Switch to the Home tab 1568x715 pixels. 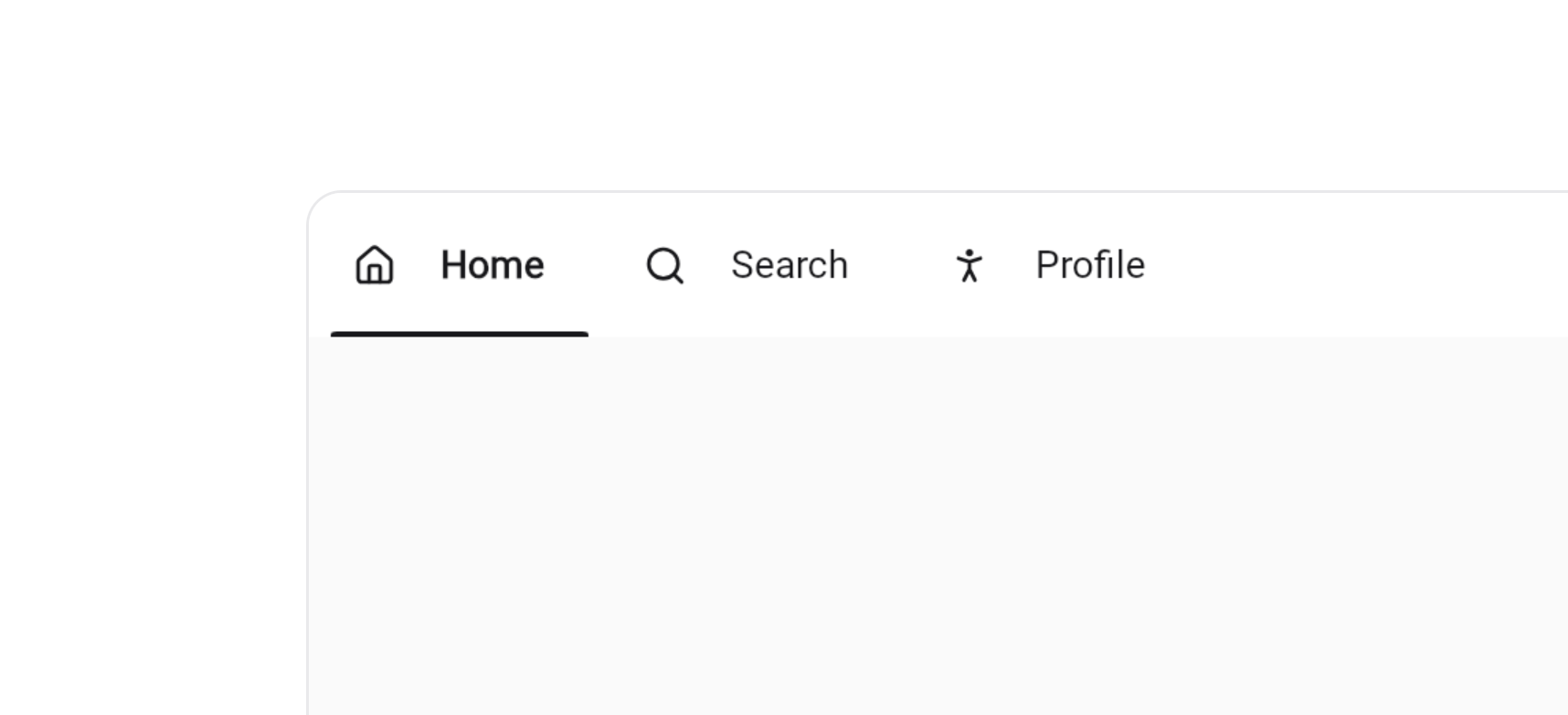tap(459, 265)
